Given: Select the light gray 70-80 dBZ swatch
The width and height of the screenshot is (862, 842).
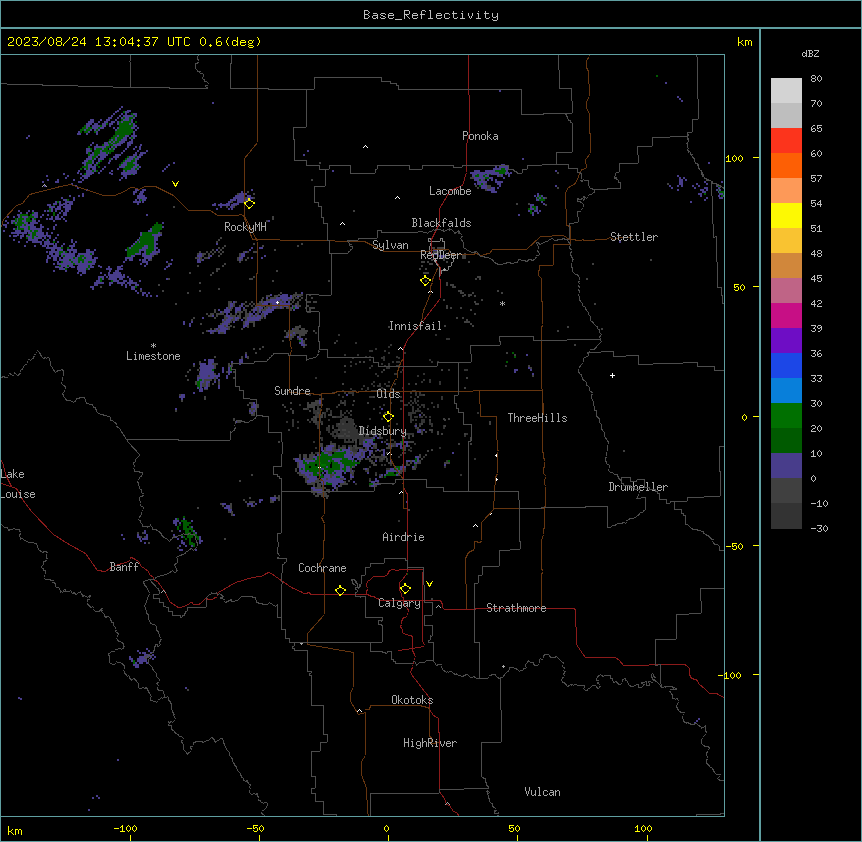Looking at the screenshot, I should tap(786, 90).
